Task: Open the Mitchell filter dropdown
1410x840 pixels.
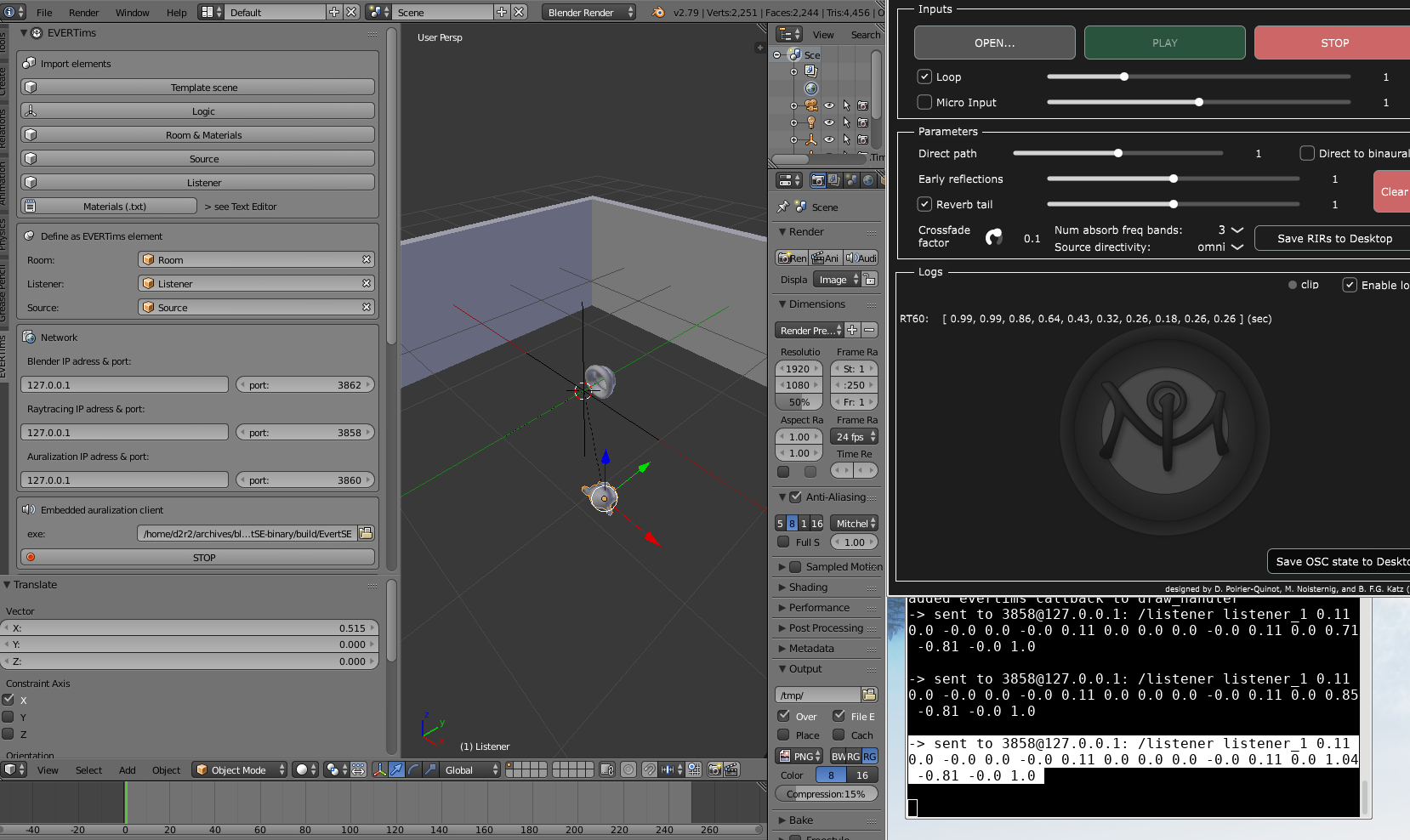Action: 854,523
